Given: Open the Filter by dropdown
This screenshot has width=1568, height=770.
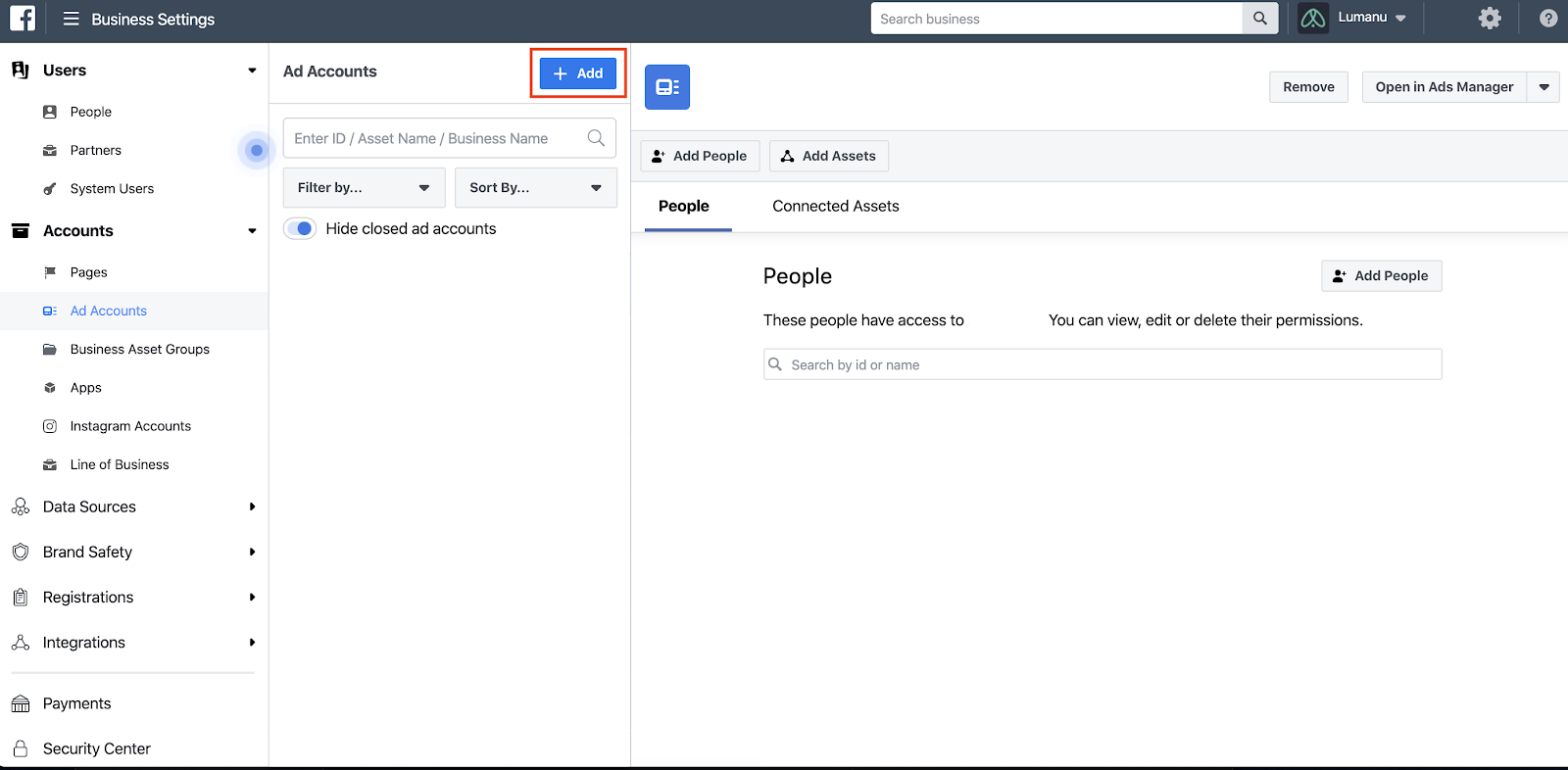Looking at the screenshot, I should point(364,187).
